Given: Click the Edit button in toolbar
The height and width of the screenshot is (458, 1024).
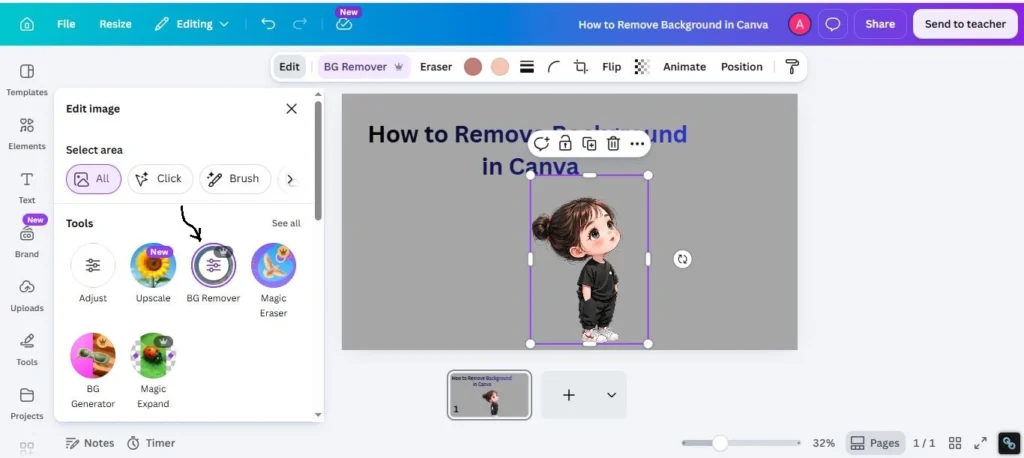Looking at the screenshot, I should point(289,67).
